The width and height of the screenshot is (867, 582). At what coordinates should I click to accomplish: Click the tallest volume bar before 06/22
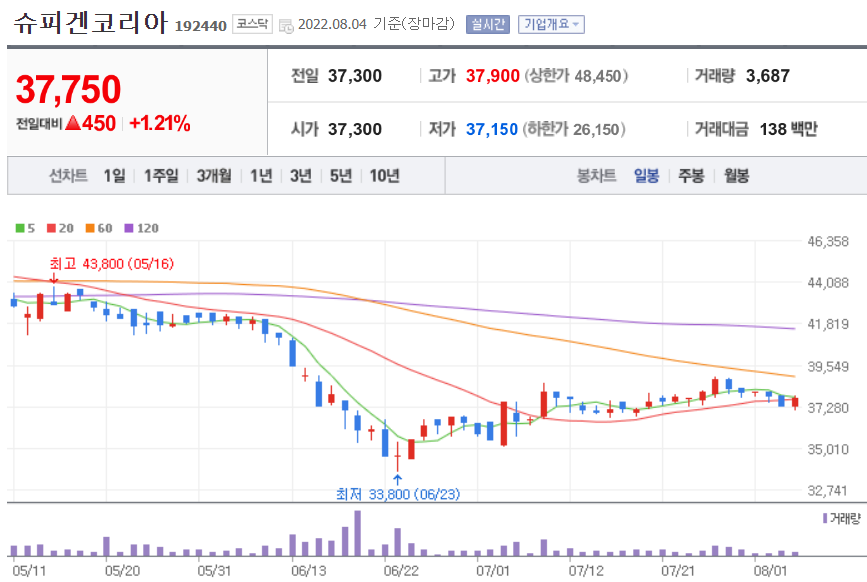point(357,533)
